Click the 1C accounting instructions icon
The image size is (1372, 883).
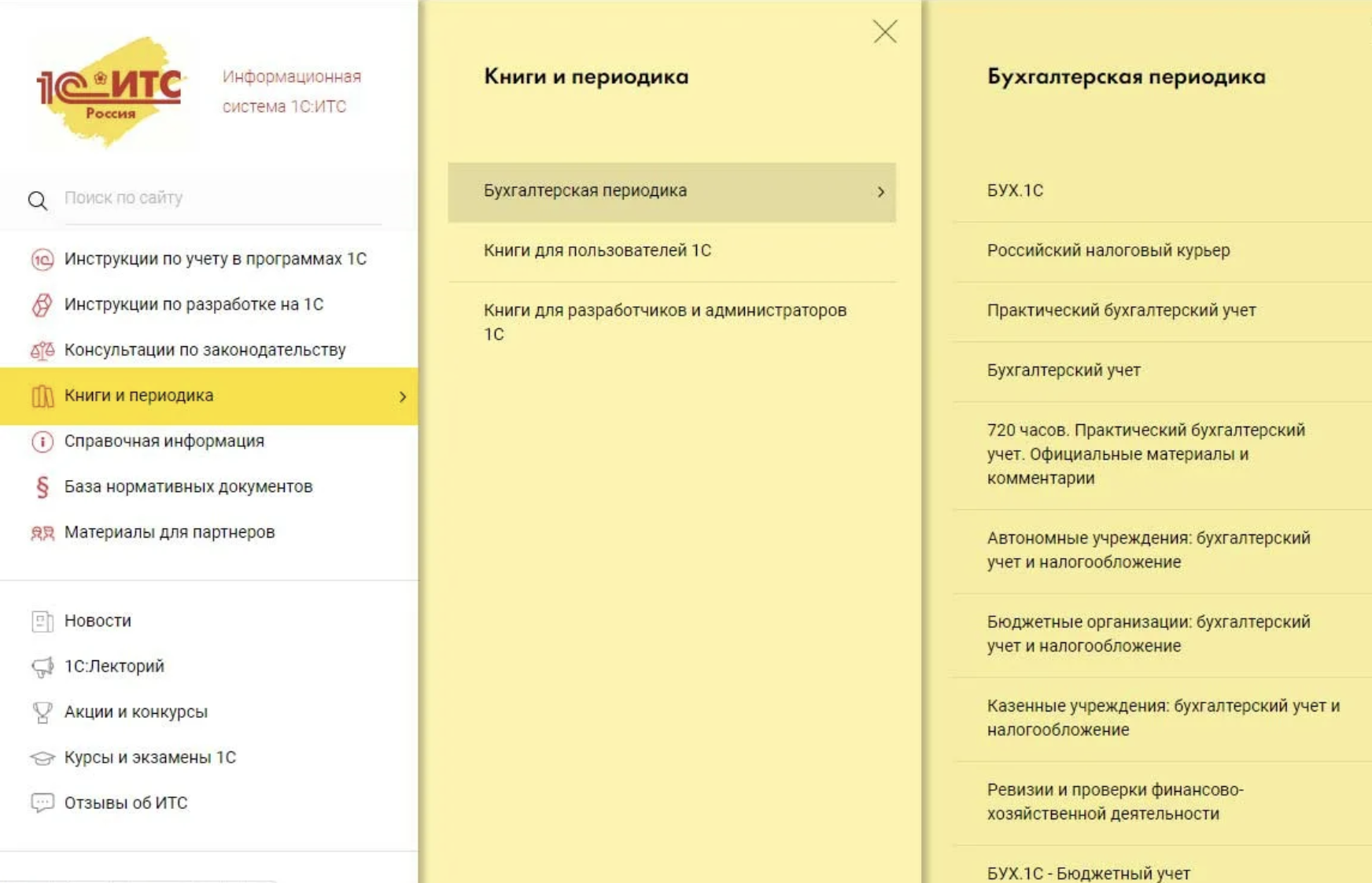click(42, 259)
